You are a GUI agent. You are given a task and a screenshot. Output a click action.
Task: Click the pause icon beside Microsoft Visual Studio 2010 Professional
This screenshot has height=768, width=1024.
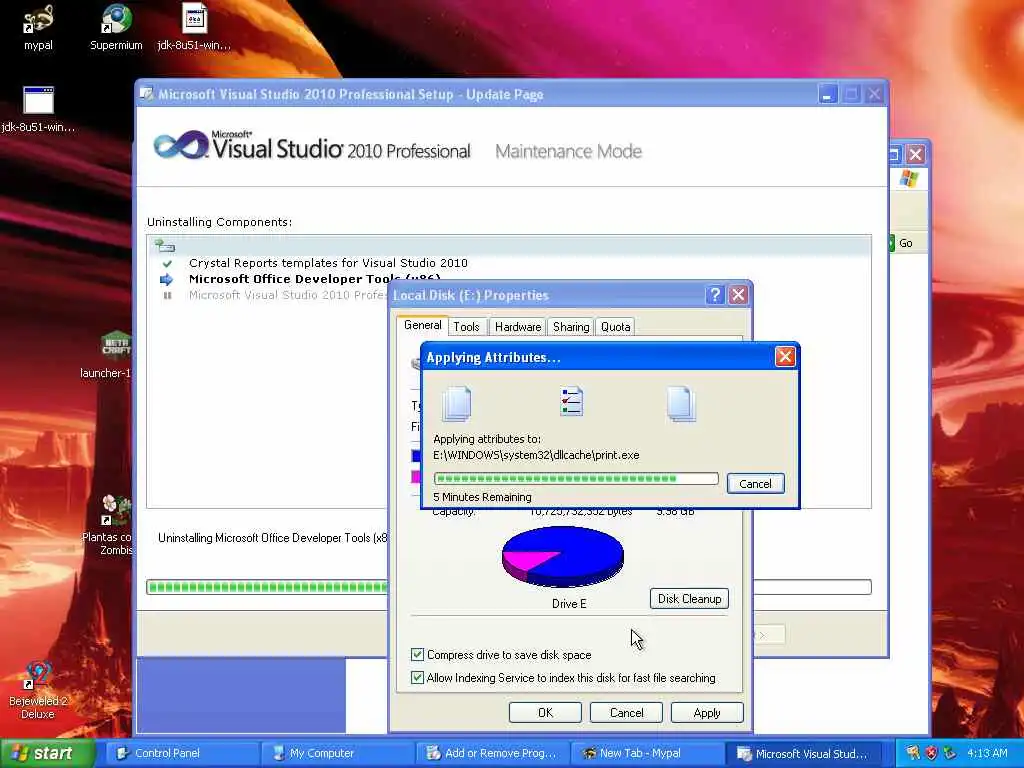point(167,296)
